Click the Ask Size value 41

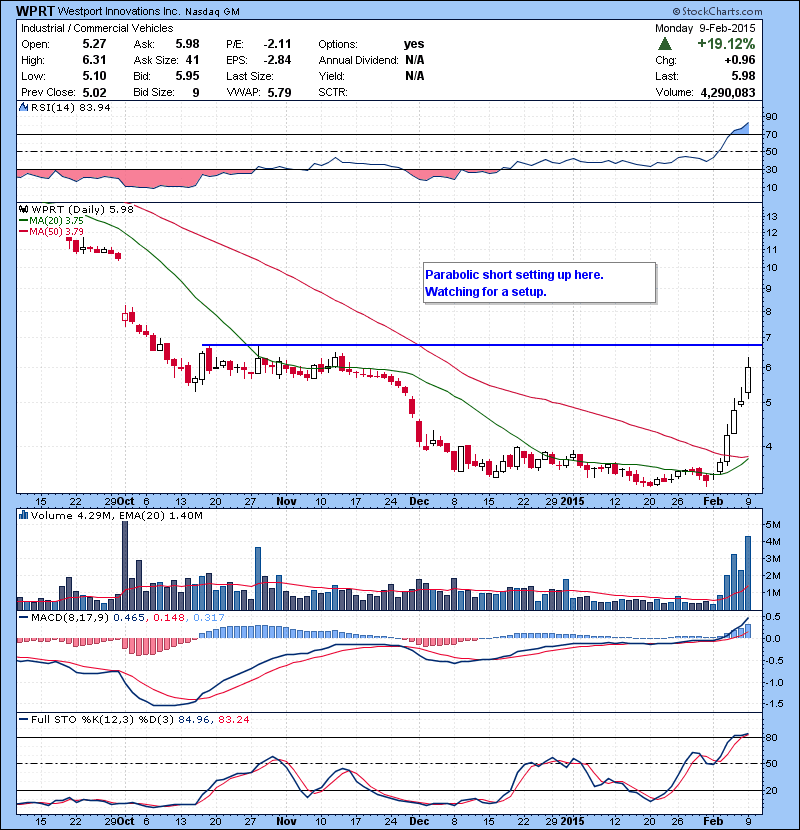pos(193,60)
